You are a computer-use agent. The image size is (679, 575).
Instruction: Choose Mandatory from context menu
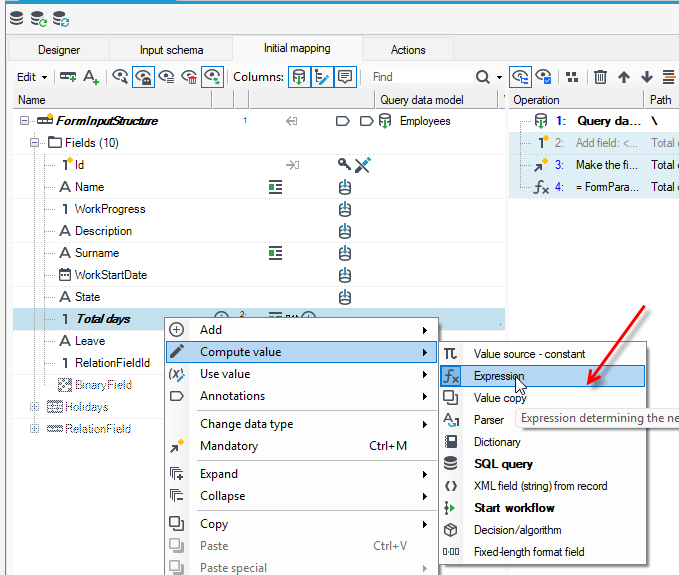pos(301,446)
